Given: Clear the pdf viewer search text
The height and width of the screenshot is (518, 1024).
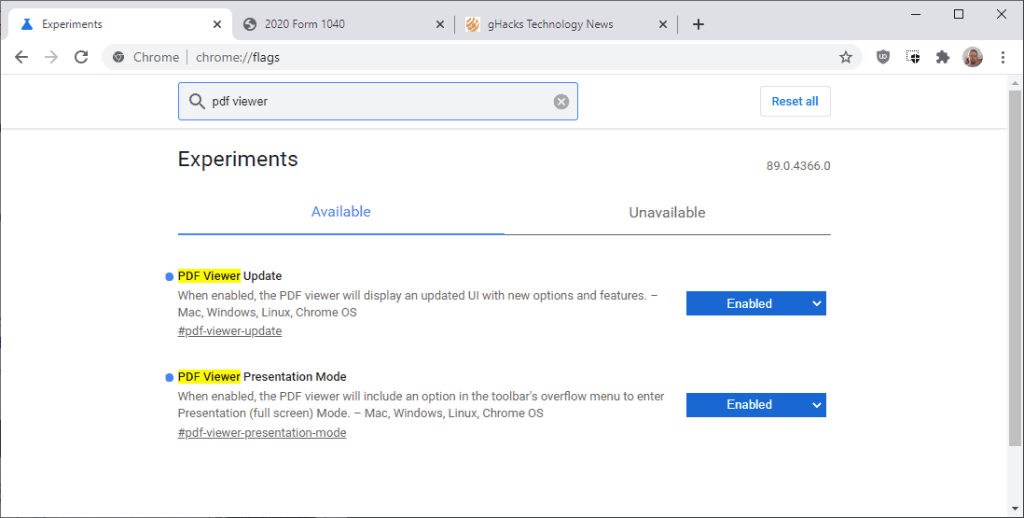Looking at the screenshot, I should pos(561,101).
